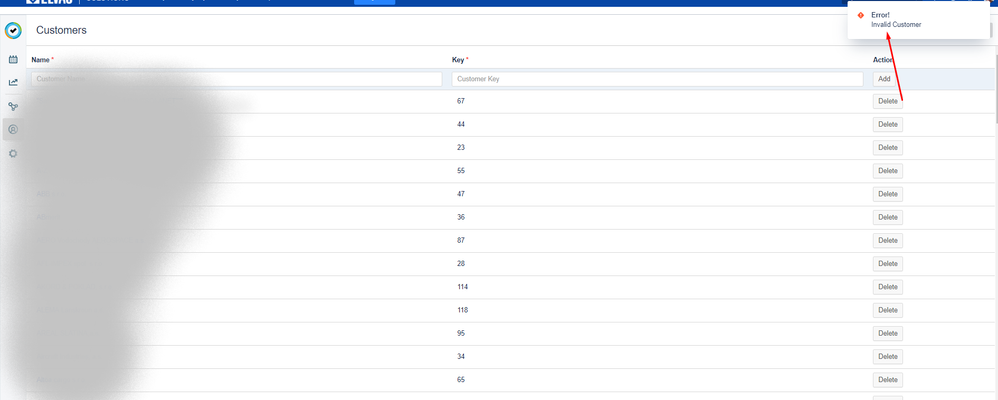Delete the customer with key 95

[x=887, y=334]
